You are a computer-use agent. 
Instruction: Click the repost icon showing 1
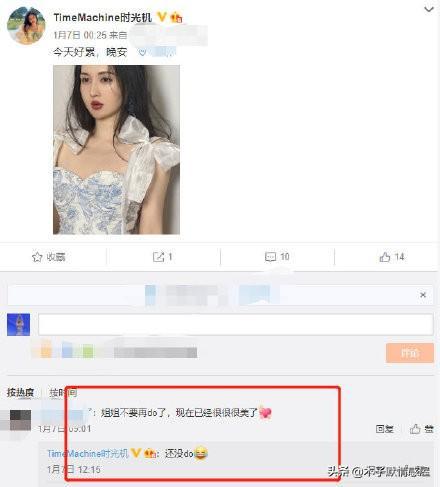click(x=158, y=257)
